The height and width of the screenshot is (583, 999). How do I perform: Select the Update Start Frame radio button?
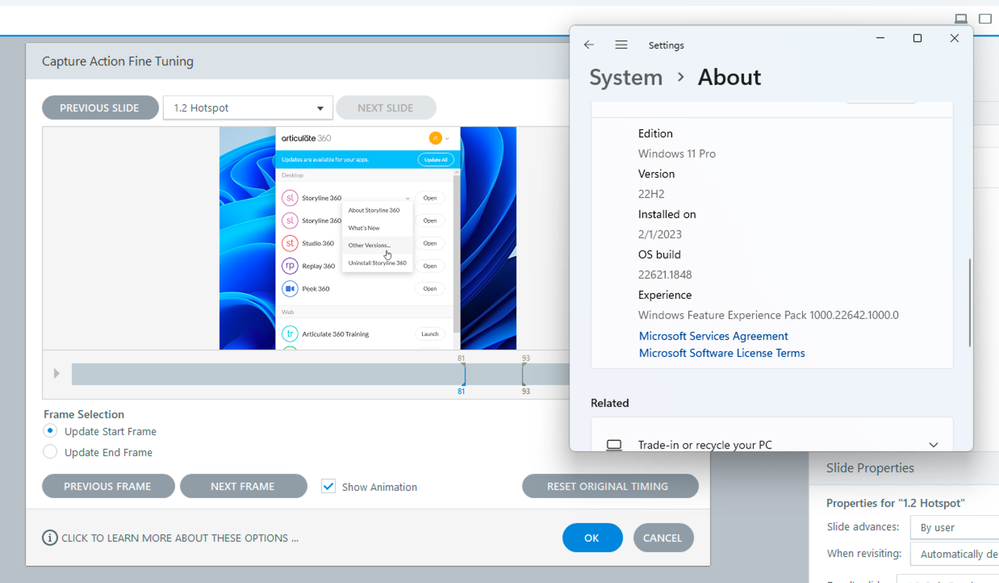50,431
